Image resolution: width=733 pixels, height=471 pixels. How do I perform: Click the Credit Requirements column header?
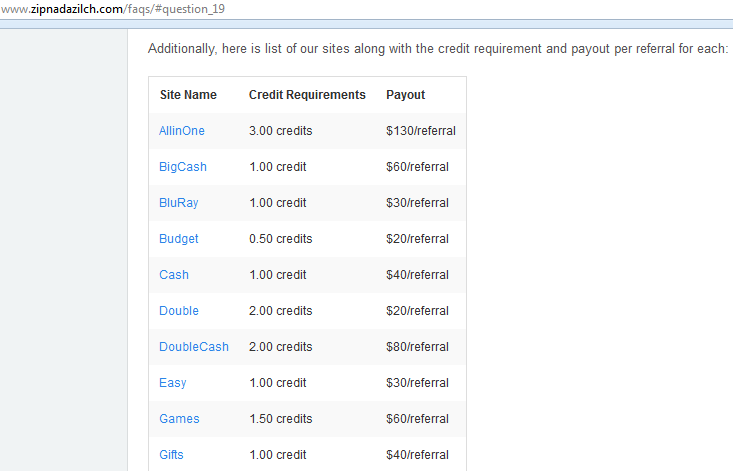(x=307, y=95)
